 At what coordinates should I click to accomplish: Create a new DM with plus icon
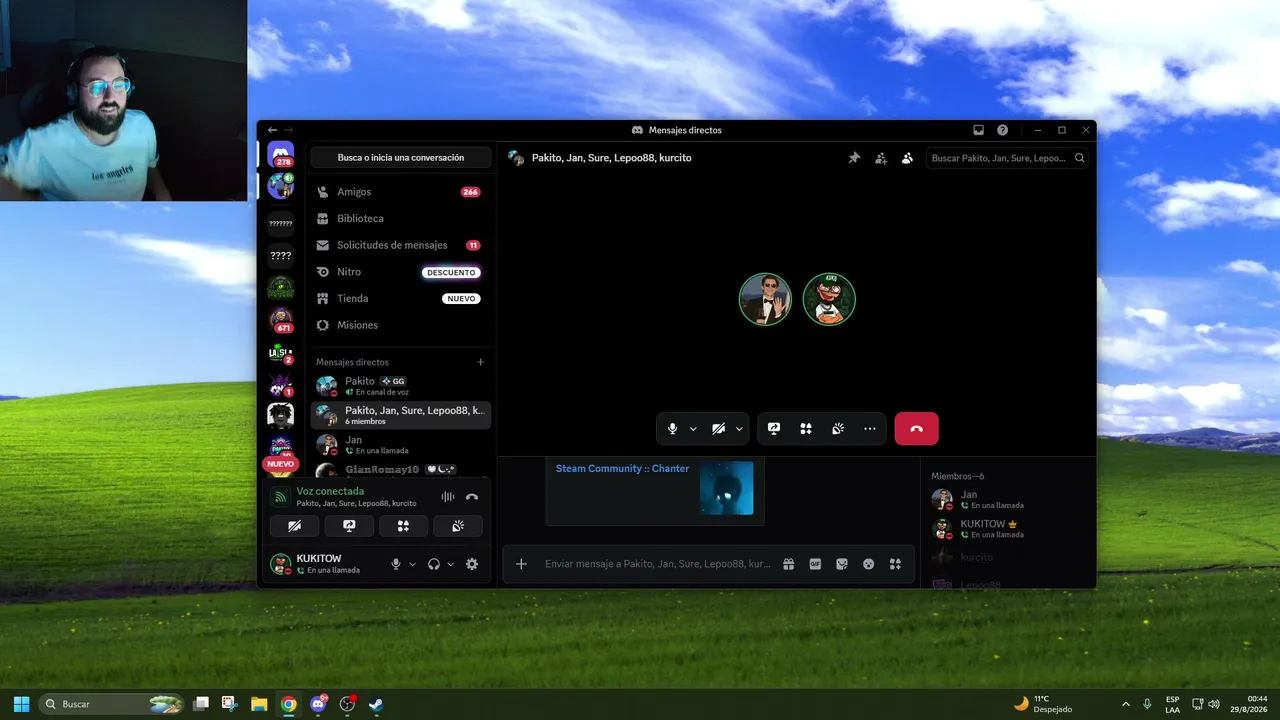480,362
